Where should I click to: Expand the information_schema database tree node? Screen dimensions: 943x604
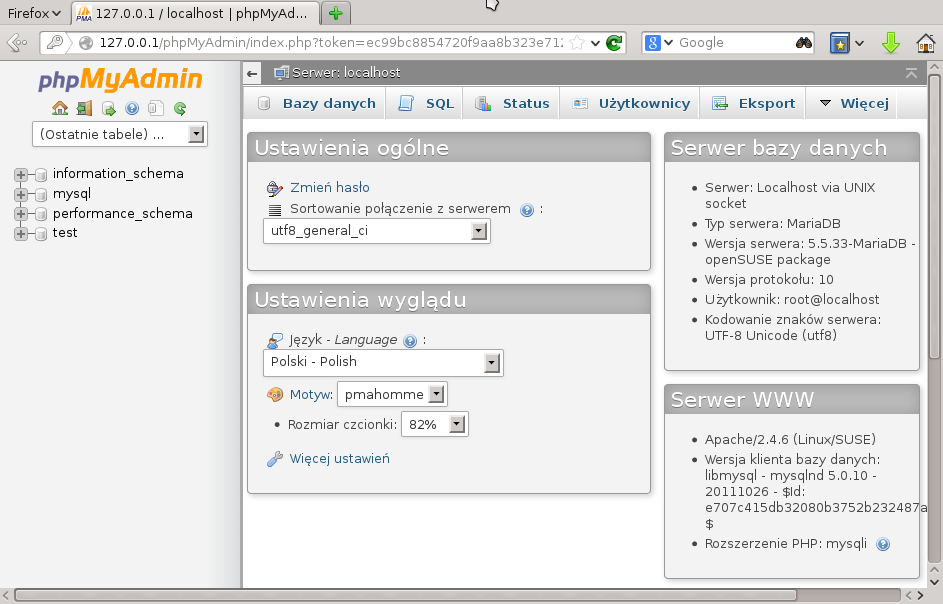click(20, 174)
